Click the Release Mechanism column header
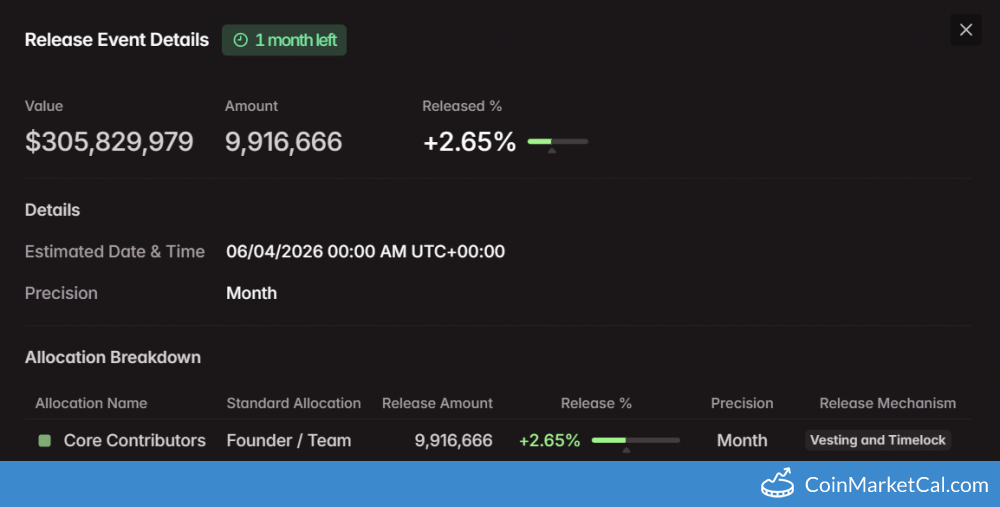Screen dimensions: 1000x507 (887, 403)
